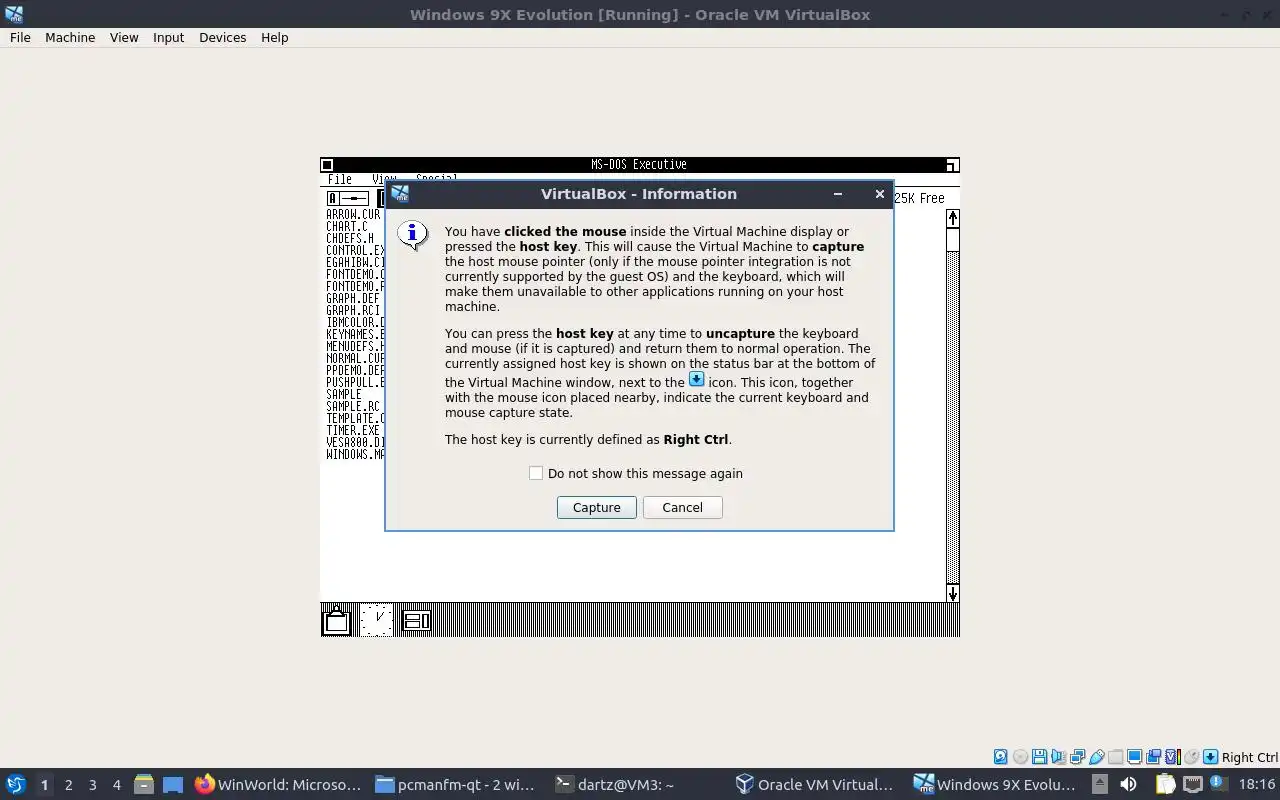Open the View menu of VirtualBox
Image resolution: width=1280 pixels, height=800 pixels.
[124, 37]
